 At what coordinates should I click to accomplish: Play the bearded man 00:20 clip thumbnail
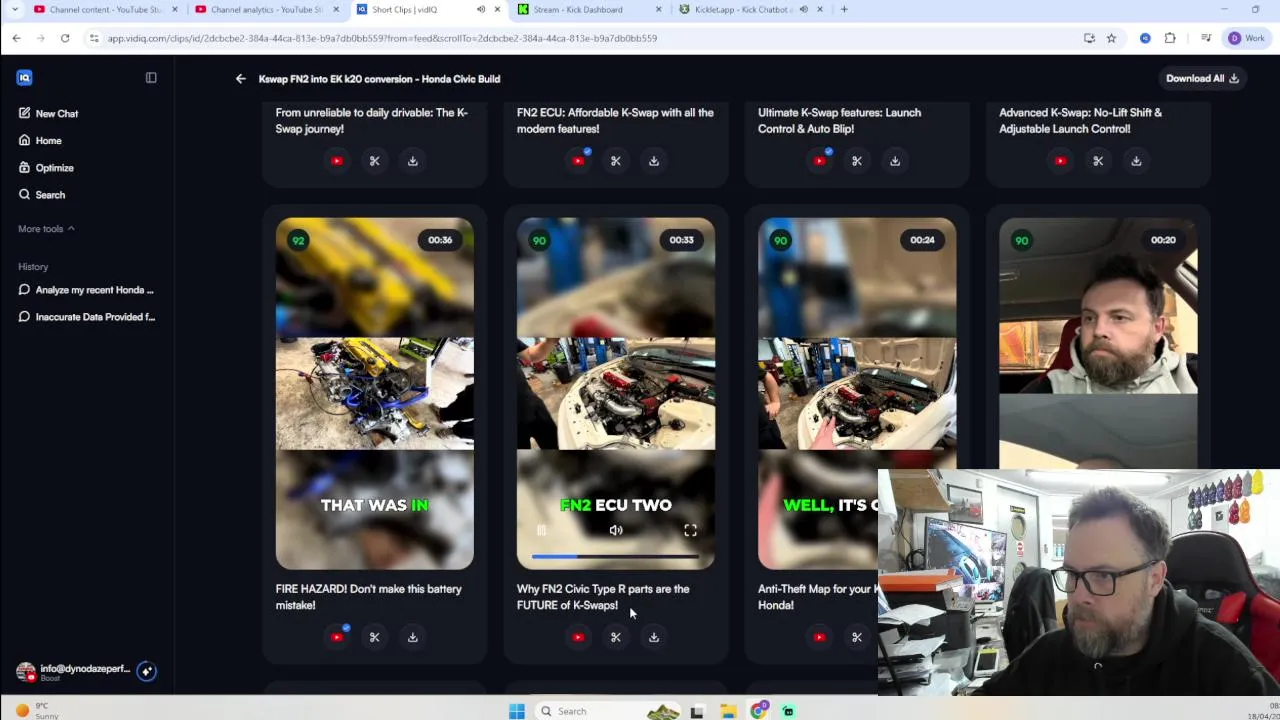tap(1098, 343)
